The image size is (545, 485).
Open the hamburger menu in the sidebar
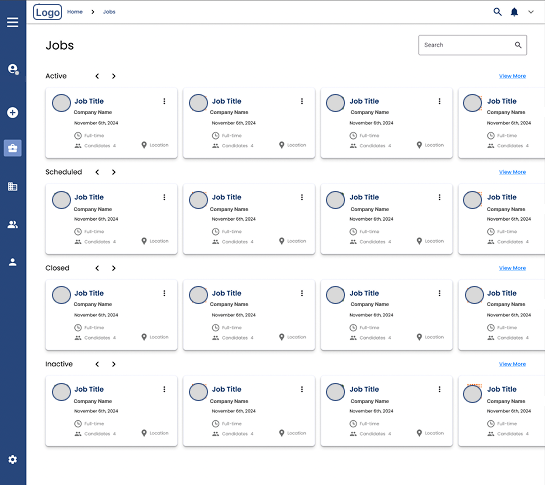[x=13, y=22]
